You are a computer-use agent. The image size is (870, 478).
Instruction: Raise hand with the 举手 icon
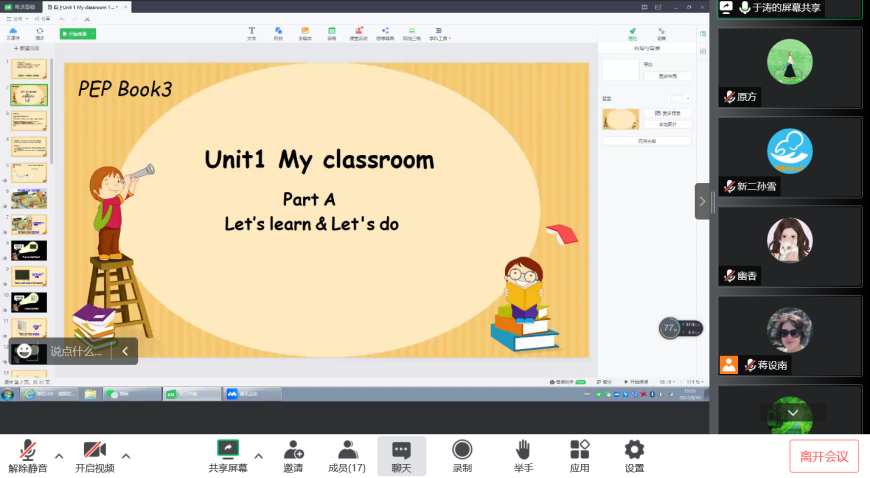pyautogui.click(x=523, y=456)
